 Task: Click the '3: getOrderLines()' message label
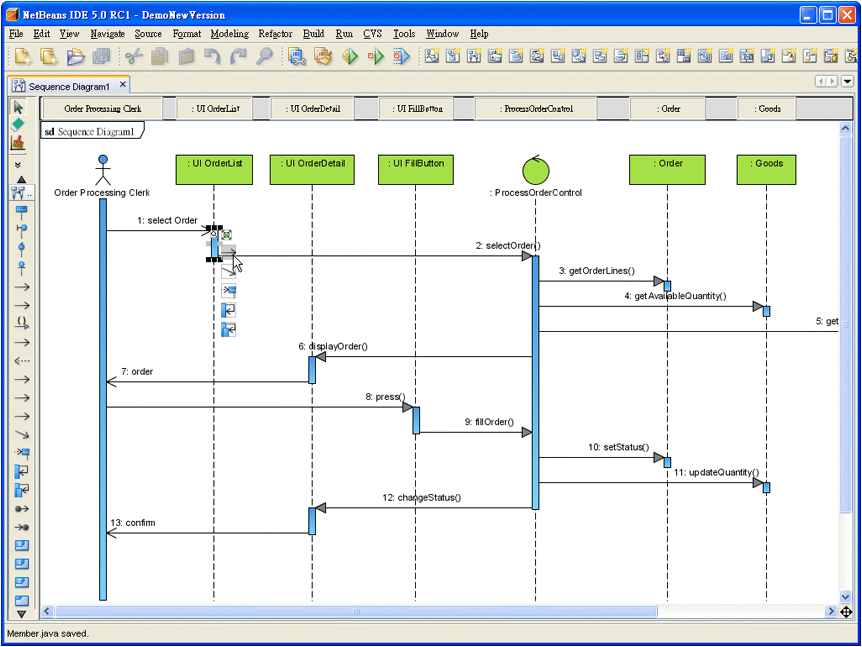pos(596,270)
